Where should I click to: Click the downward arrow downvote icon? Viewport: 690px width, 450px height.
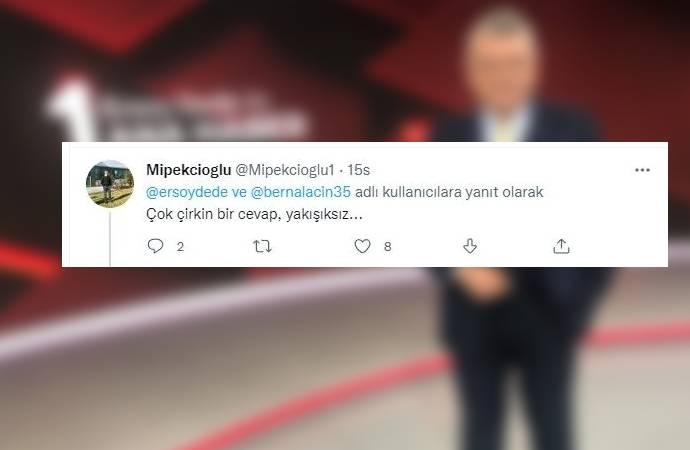click(470, 246)
